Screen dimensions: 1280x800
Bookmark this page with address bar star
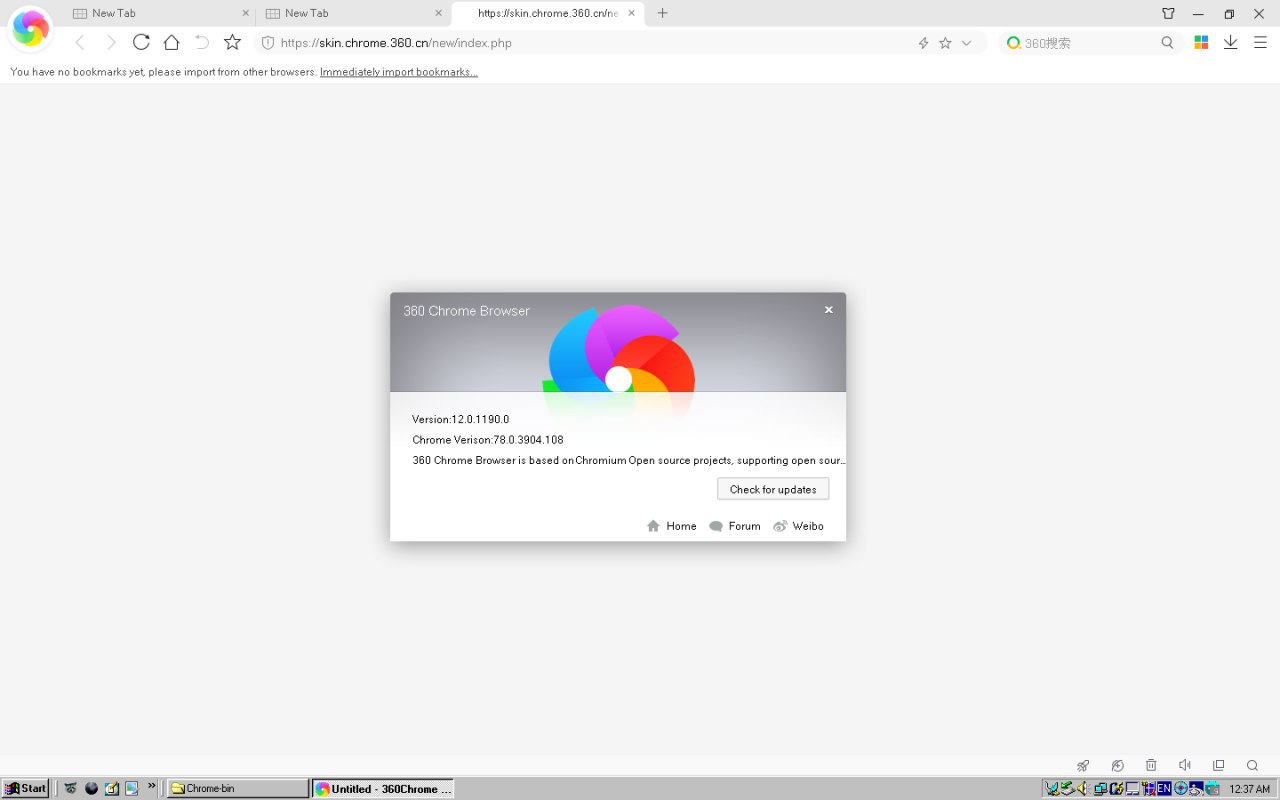click(945, 43)
